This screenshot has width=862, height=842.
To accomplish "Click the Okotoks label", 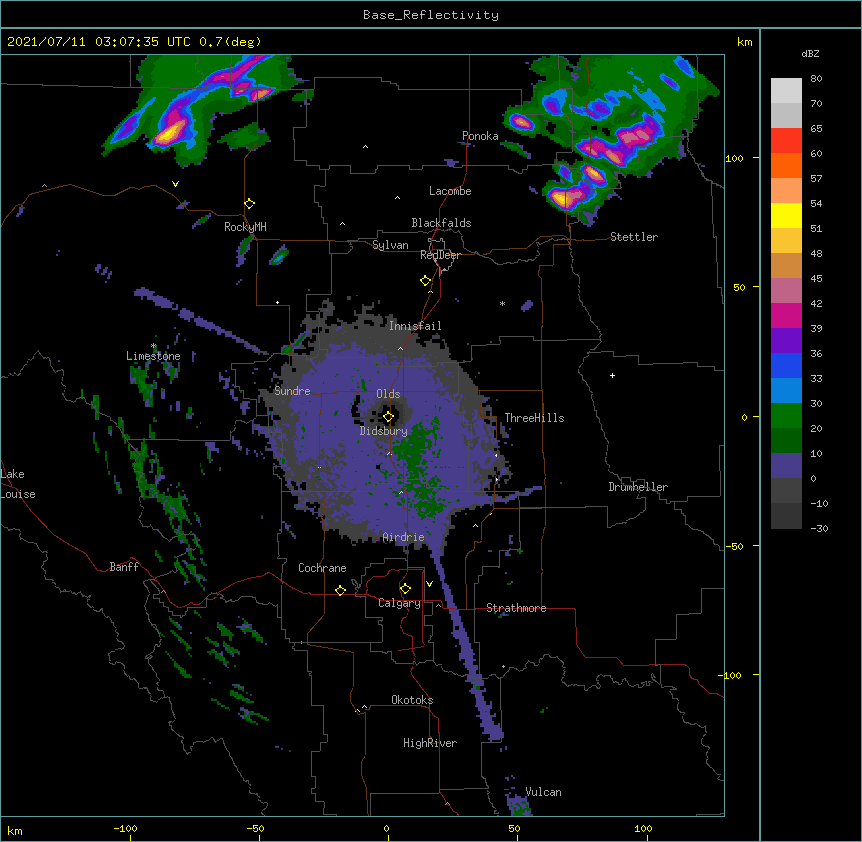I will (412, 700).
